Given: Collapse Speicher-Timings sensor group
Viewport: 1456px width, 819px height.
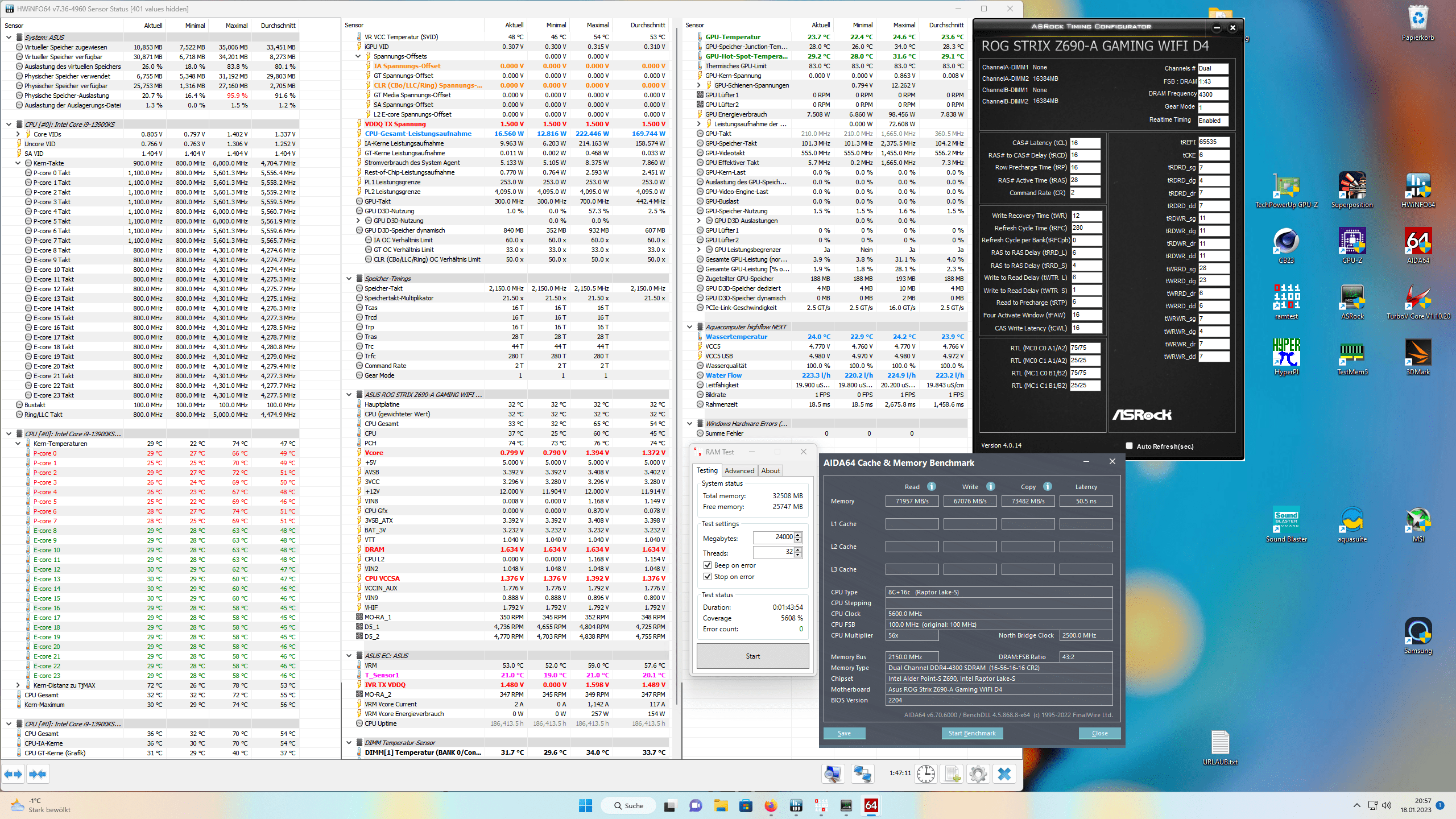Looking at the screenshot, I should (349, 279).
